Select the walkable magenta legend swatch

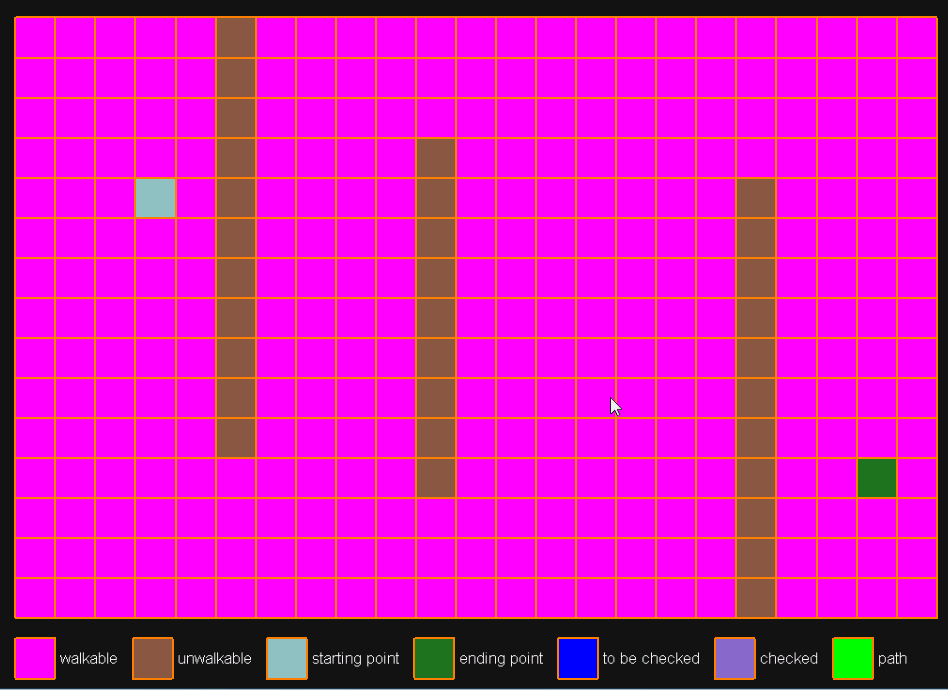(x=35, y=658)
